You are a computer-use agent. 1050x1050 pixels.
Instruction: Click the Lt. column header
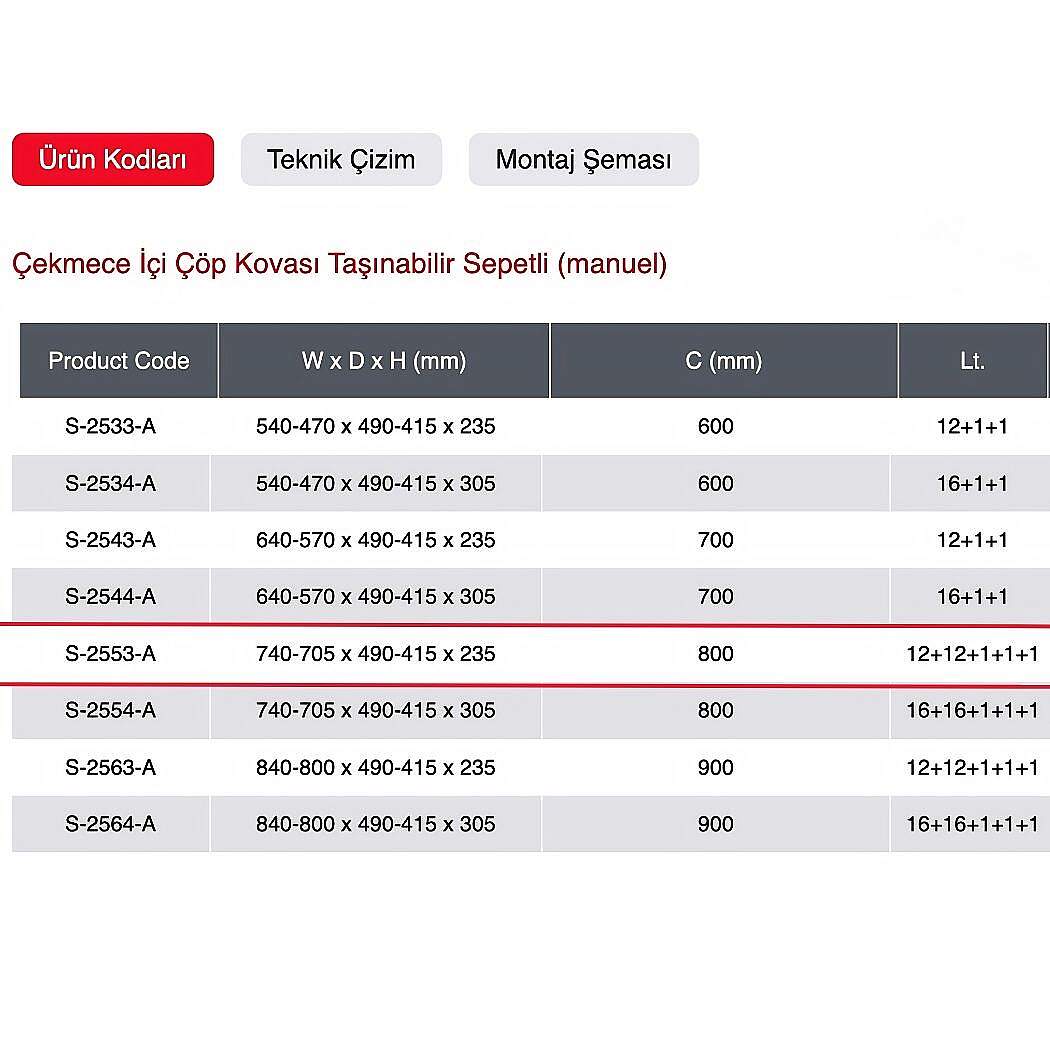tap(972, 360)
